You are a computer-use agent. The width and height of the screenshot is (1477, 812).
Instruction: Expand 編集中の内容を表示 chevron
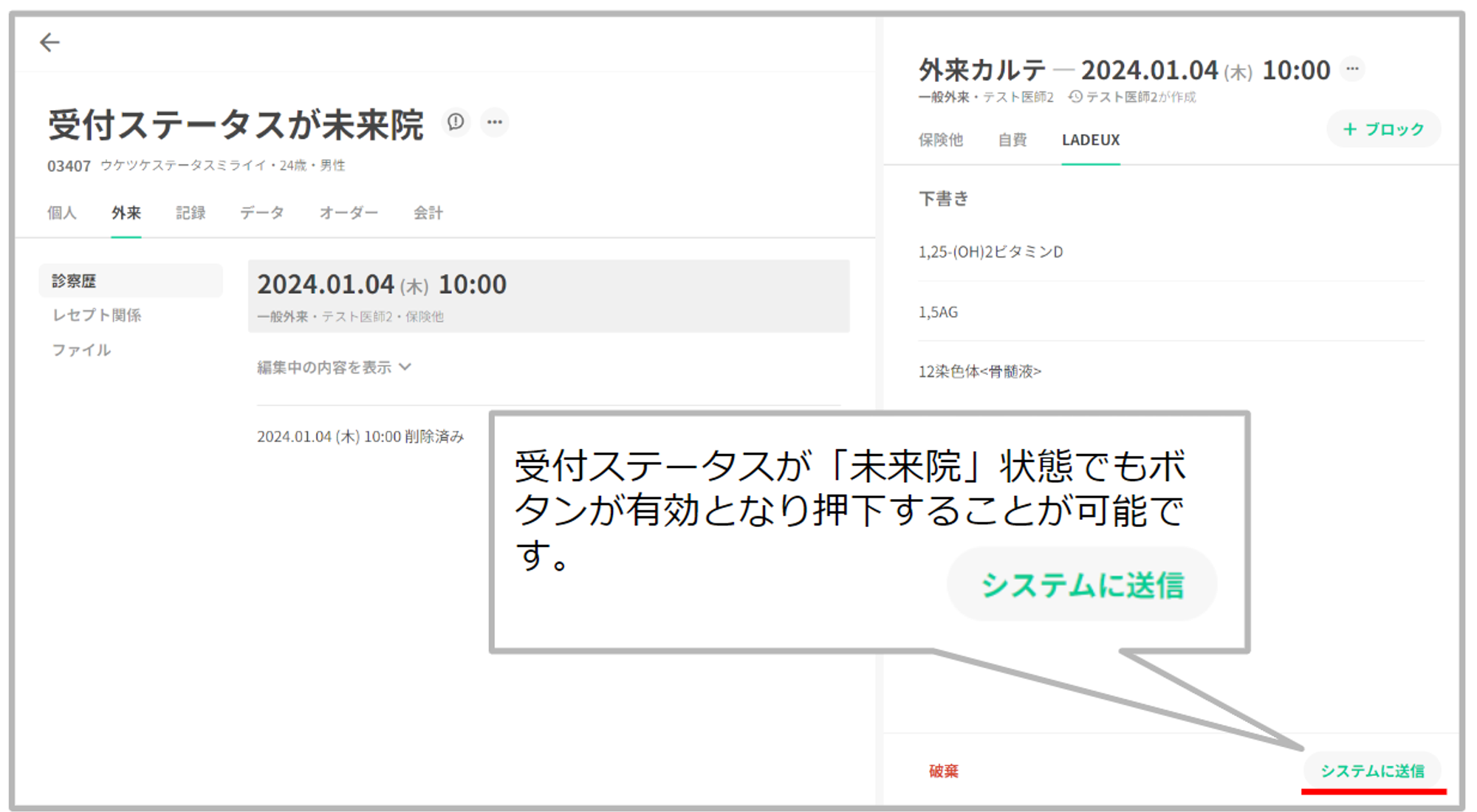click(x=405, y=367)
